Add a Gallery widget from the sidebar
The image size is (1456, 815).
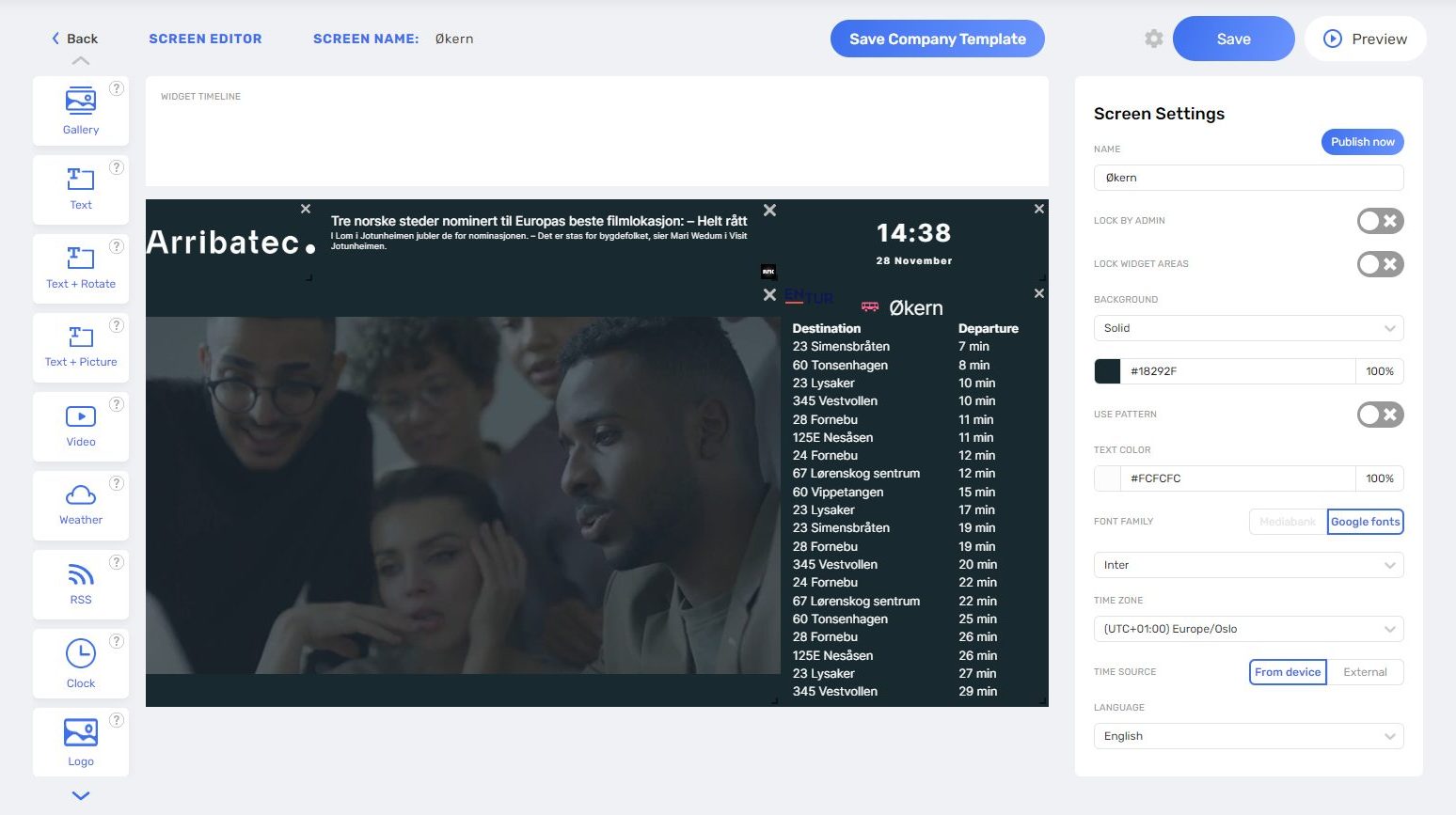[81, 111]
